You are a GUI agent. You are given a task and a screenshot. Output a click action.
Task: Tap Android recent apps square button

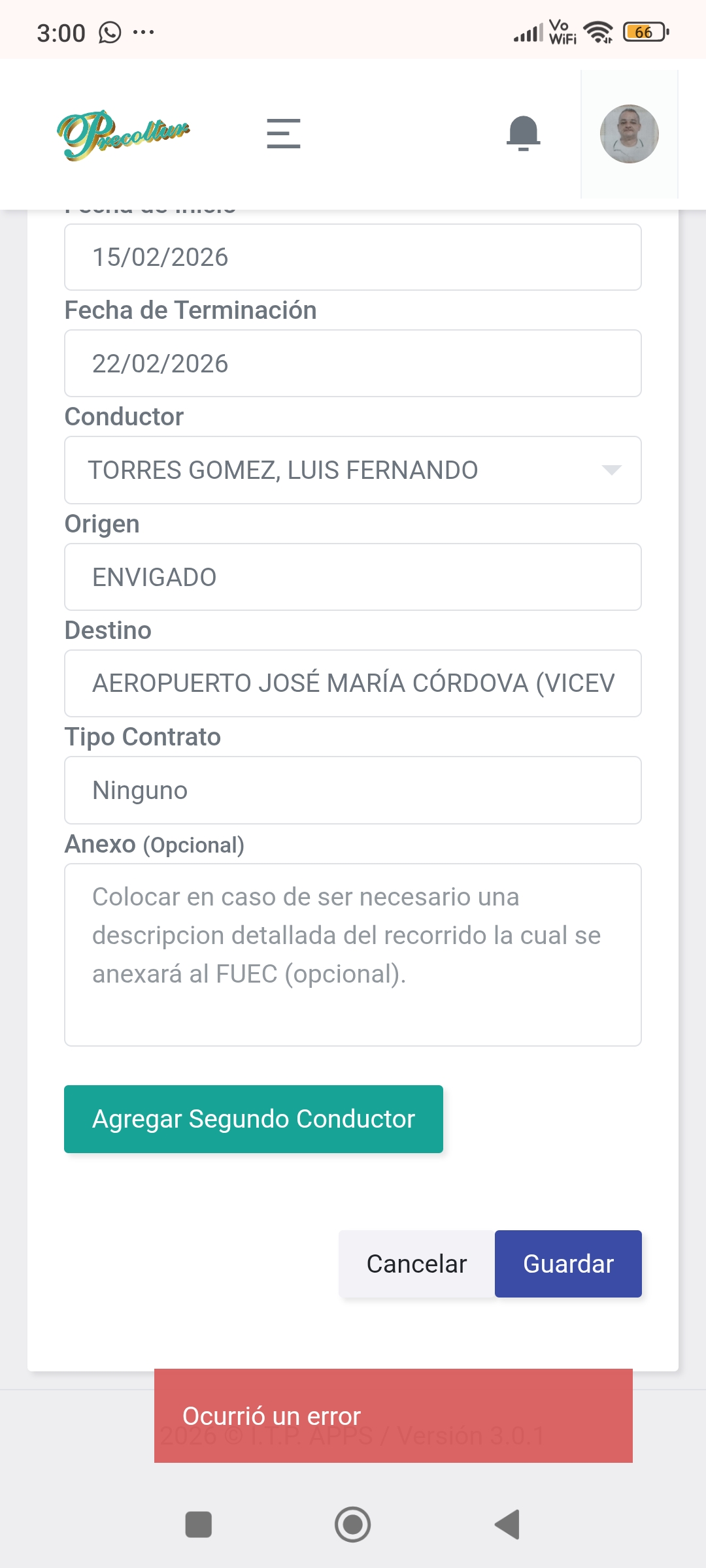pyautogui.click(x=199, y=1525)
